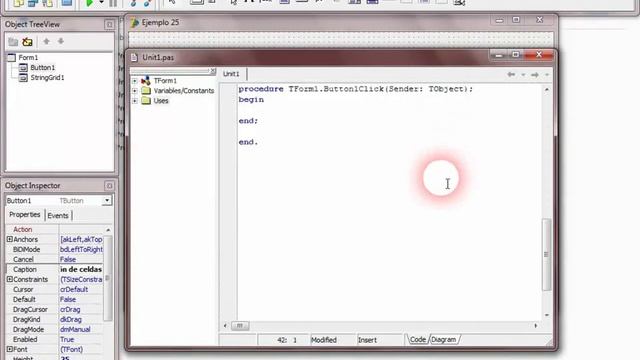Click the move up arrow in Object TreeView
The image size is (640, 360).
point(47,41)
